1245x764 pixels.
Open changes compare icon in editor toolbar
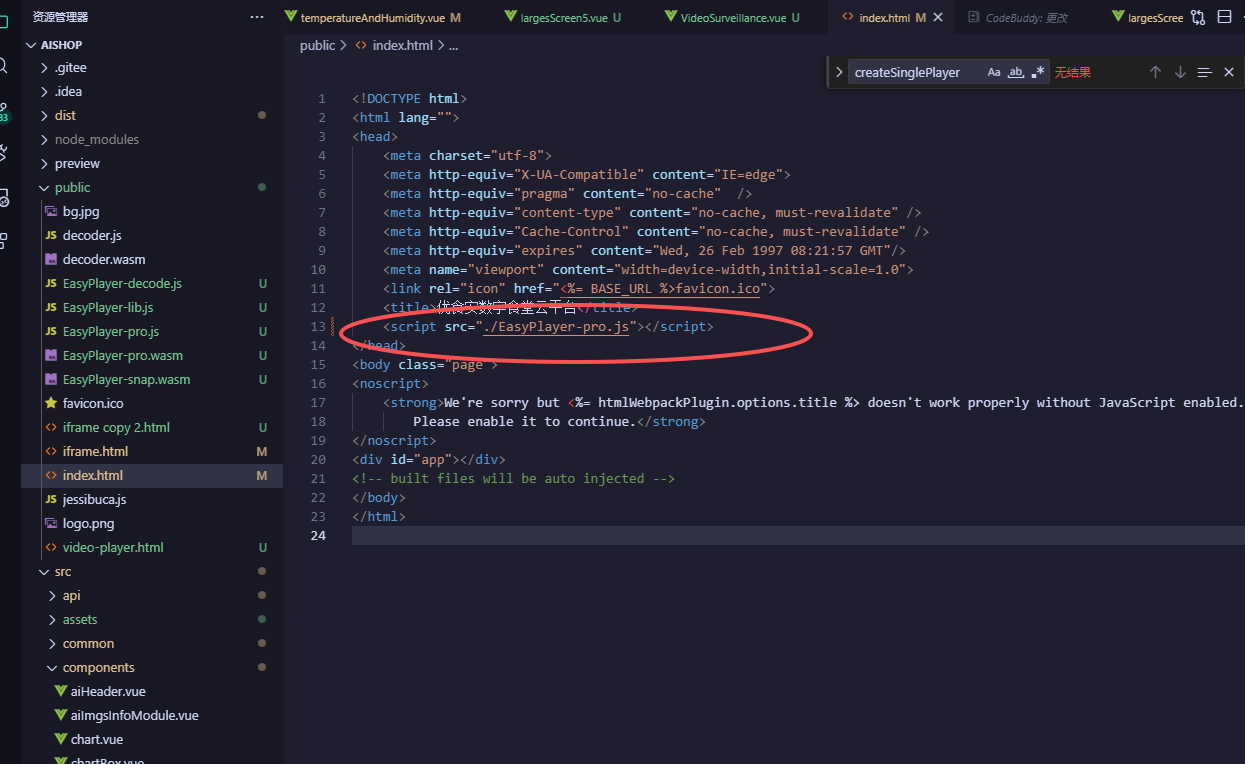point(1198,17)
